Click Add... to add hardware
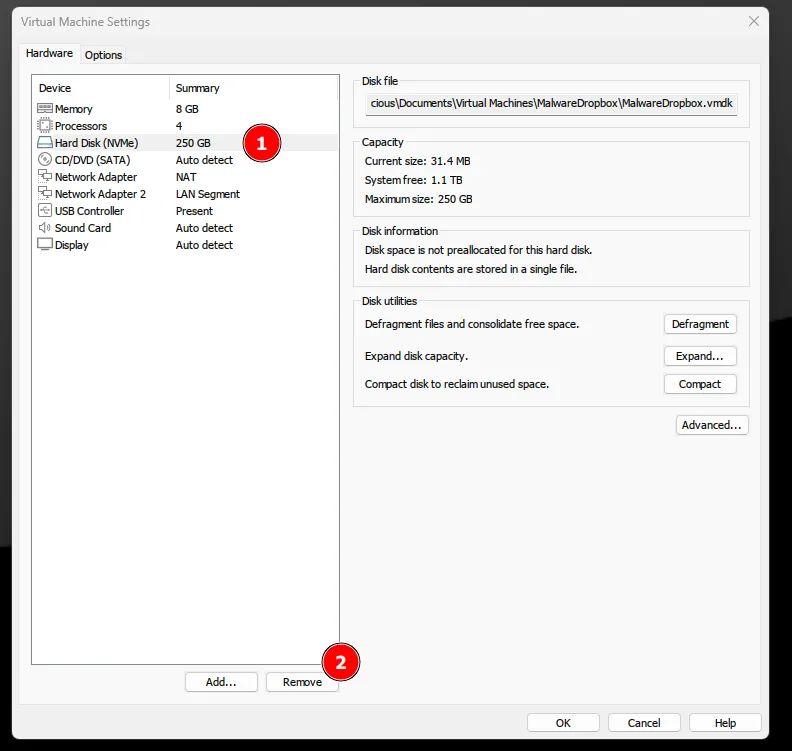This screenshot has height=751, width=792. coord(221,682)
